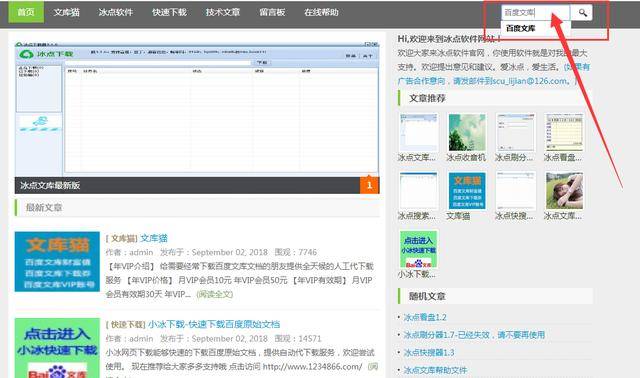Open the 冰点快搜 recommended thumbnail
The image size is (640, 378).
click(516, 191)
